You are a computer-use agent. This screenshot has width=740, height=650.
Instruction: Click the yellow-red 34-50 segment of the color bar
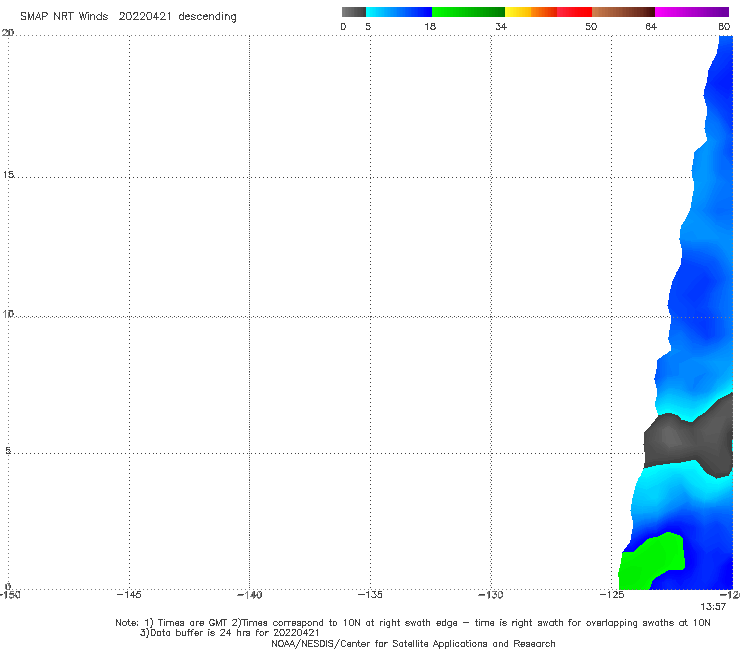(x=548, y=12)
